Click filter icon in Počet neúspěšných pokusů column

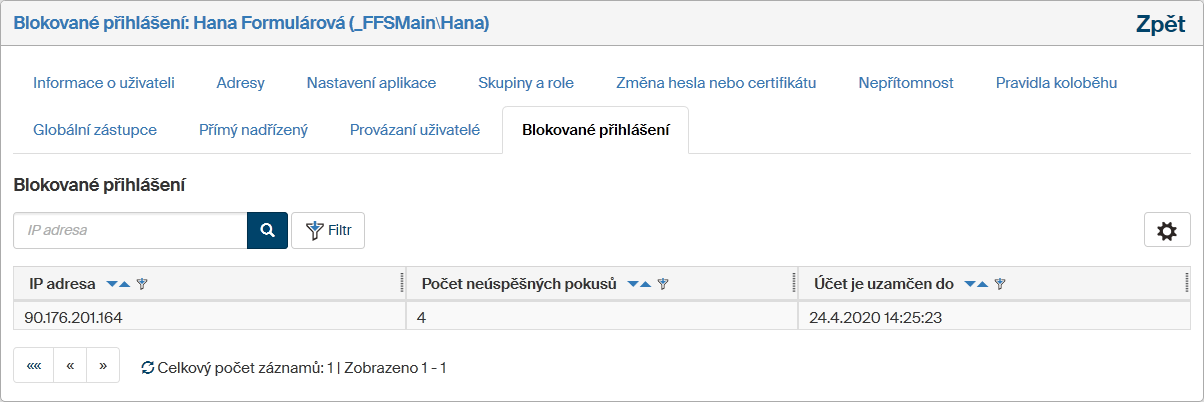(x=663, y=284)
